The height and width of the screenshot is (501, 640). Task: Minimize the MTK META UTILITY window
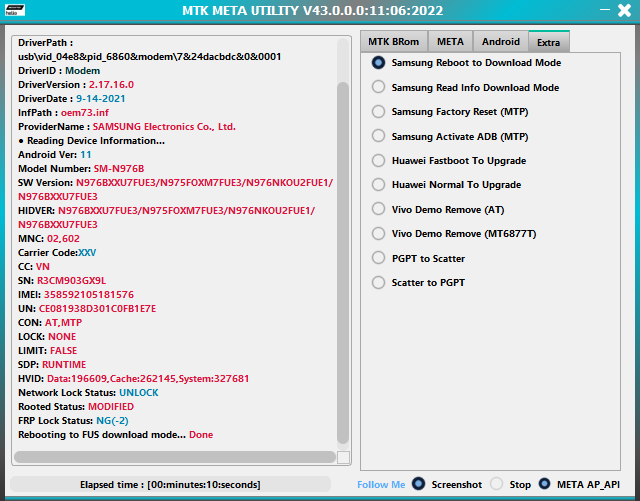[605, 10]
